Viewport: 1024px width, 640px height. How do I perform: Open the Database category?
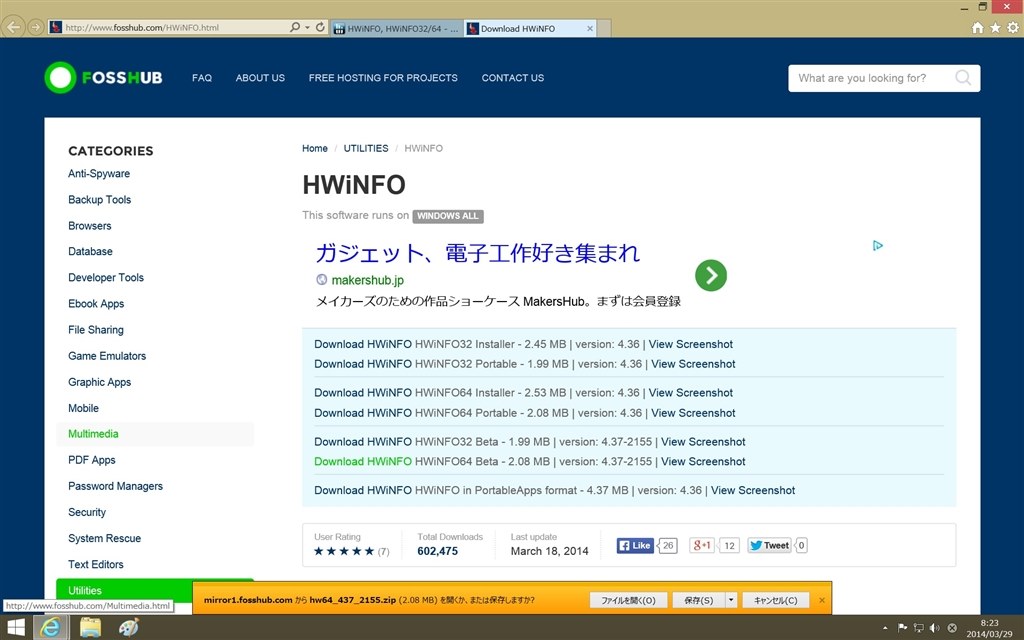click(x=90, y=251)
